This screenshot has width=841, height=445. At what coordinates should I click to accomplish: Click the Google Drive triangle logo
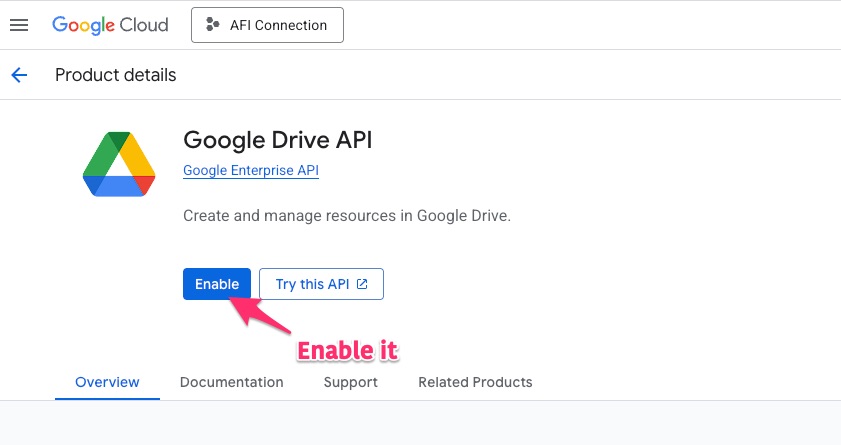tap(119, 166)
